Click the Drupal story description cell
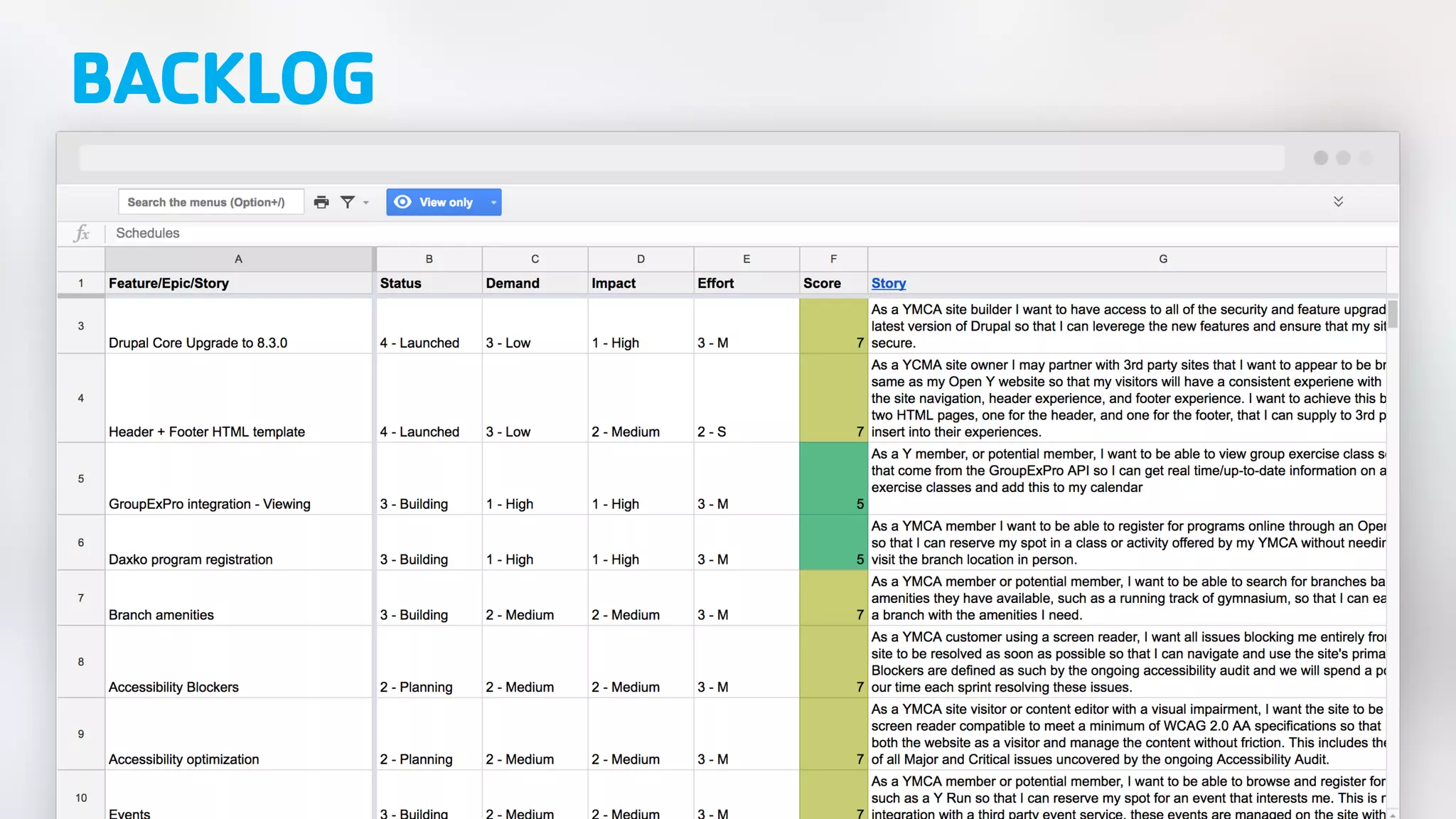Viewport: 1456px width, 819px height. (1128, 326)
